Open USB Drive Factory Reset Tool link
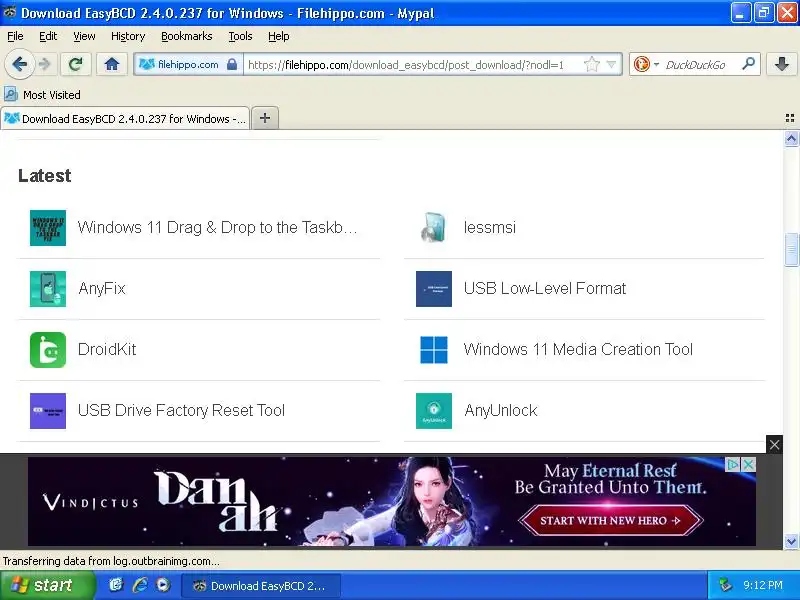Viewport: 800px width, 600px height. click(181, 410)
